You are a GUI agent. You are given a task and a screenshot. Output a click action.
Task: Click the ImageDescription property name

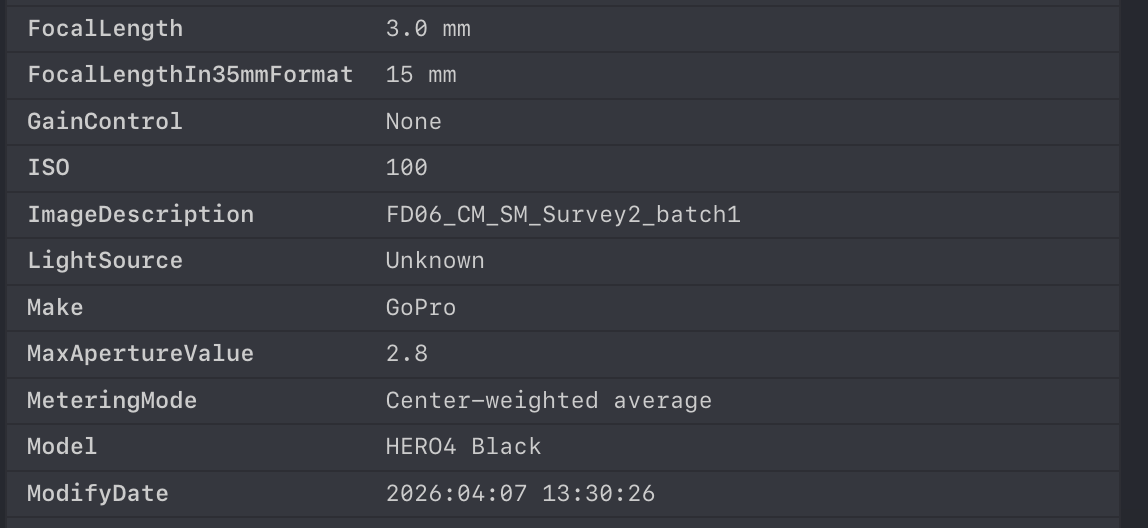click(140, 215)
